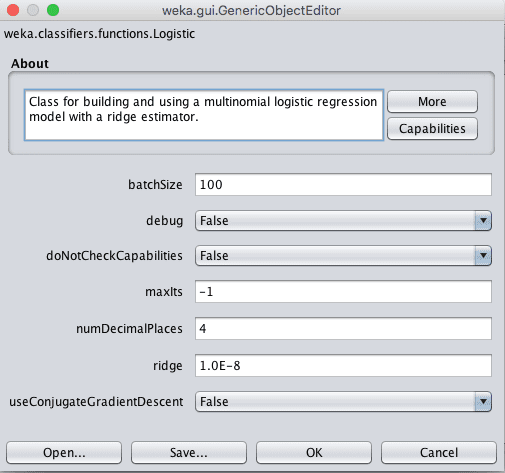Click the green zoom window button
Image resolution: width=505 pixels, height=473 pixels.
[x=53, y=10]
